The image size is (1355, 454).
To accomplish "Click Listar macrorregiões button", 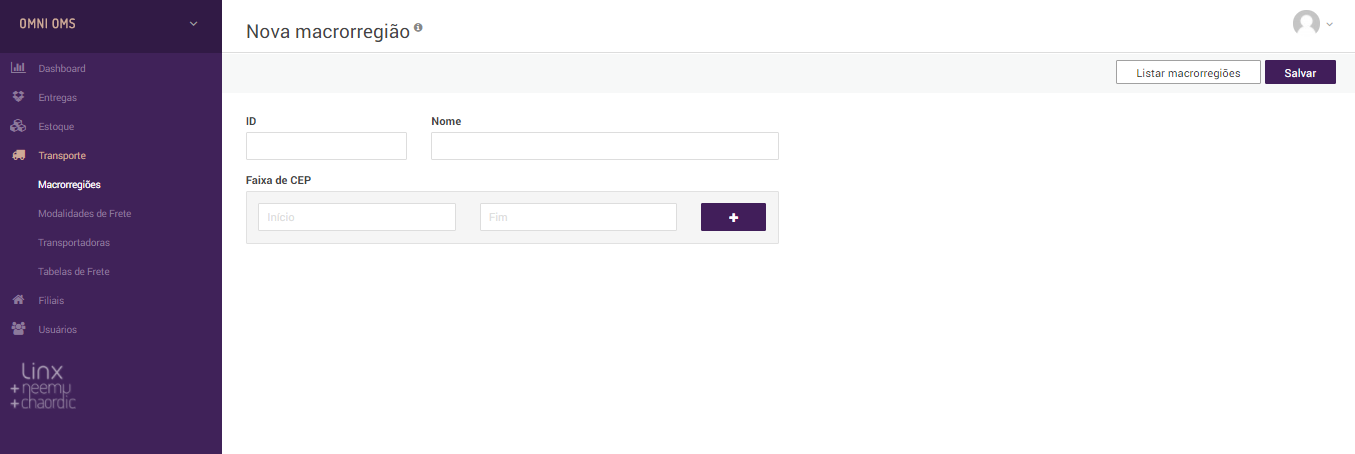I will [x=1188, y=73].
